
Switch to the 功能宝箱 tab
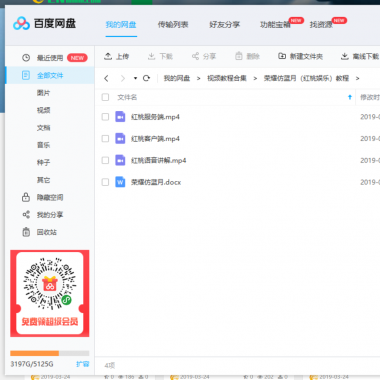coord(275,24)
